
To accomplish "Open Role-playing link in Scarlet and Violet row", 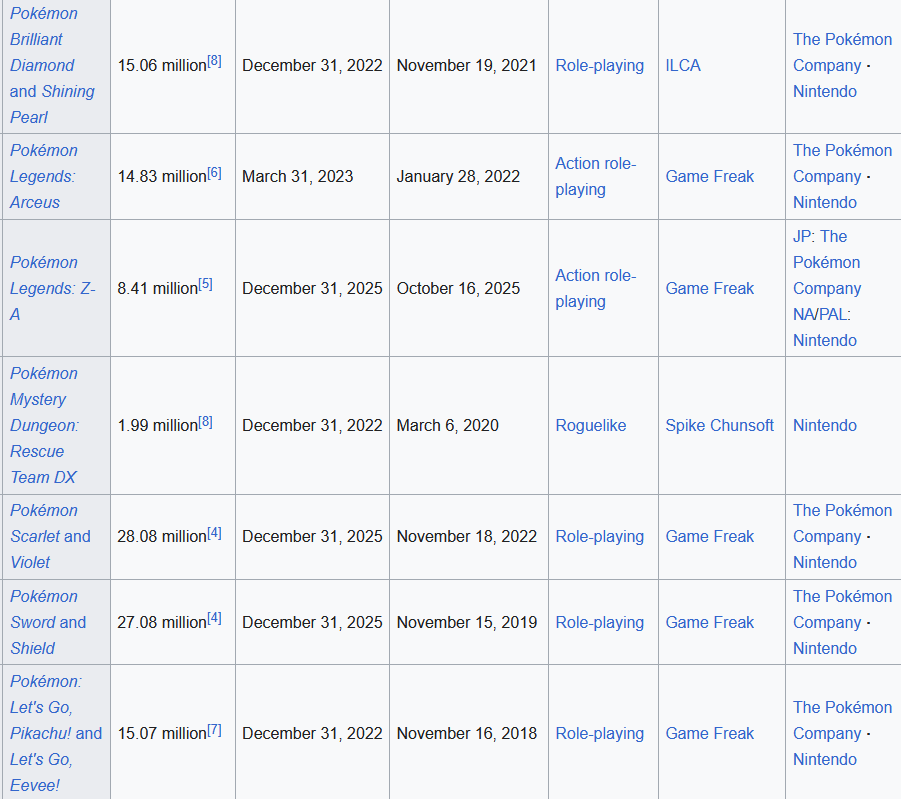I will point(599,536).
